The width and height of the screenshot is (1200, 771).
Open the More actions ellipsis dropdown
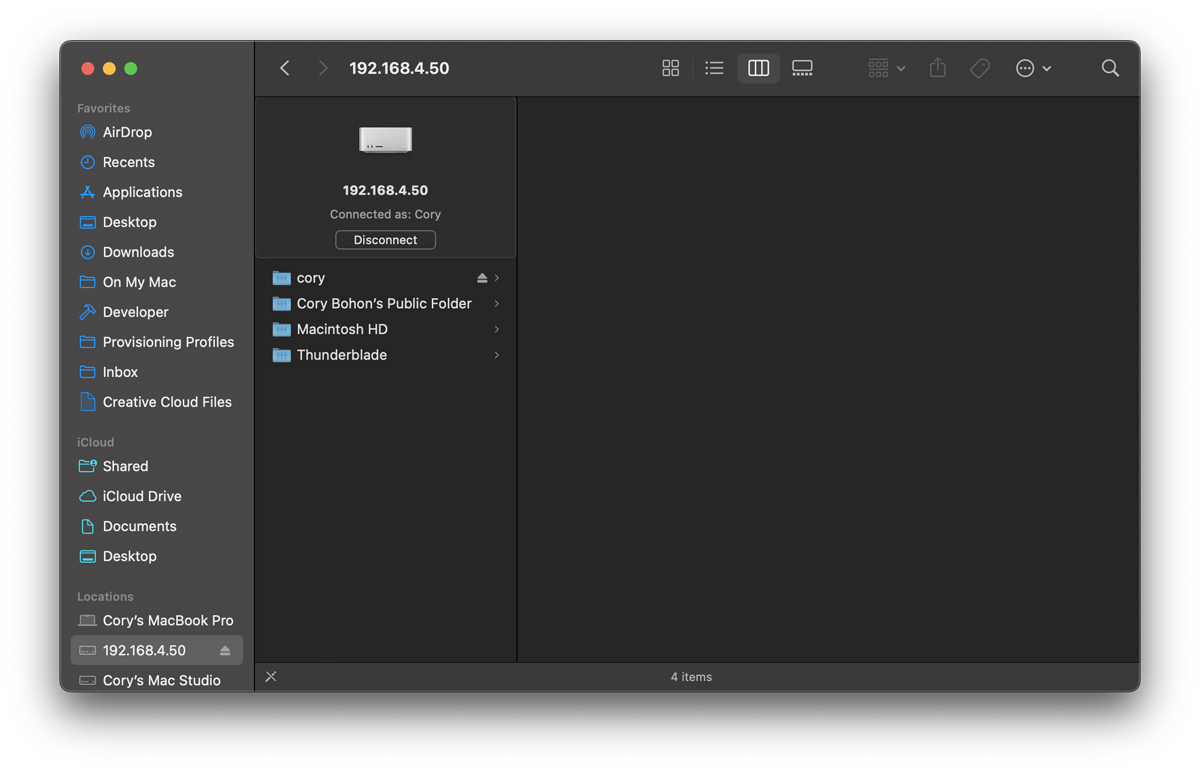tap(1030, 68)
